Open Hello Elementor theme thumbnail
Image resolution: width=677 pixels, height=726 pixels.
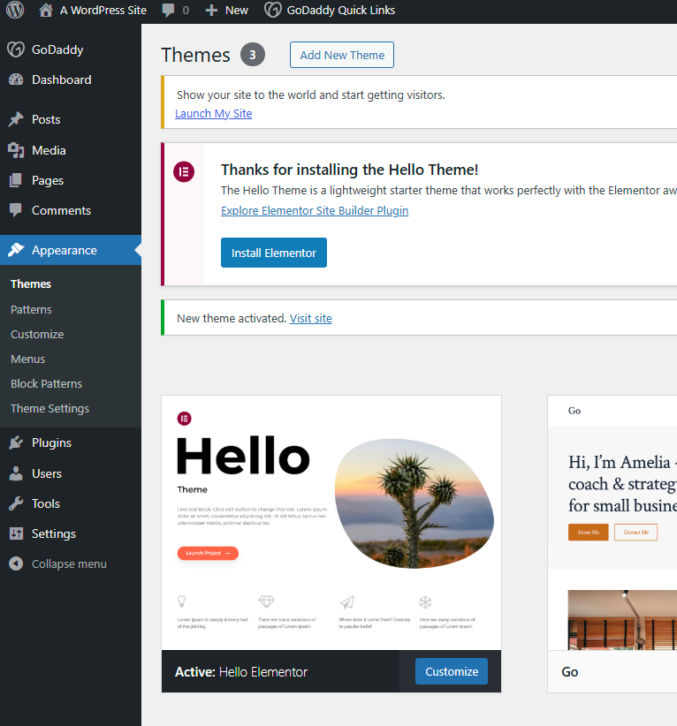pyautogui.click(x=331, y=522)
